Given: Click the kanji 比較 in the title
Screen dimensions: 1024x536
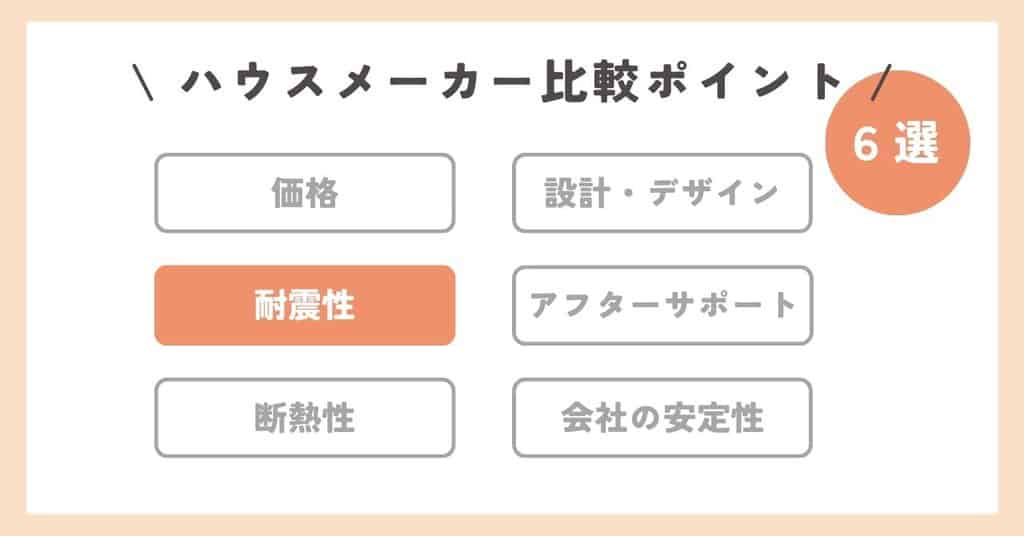Looking at the screenshot, I should [x=566, y=81].
